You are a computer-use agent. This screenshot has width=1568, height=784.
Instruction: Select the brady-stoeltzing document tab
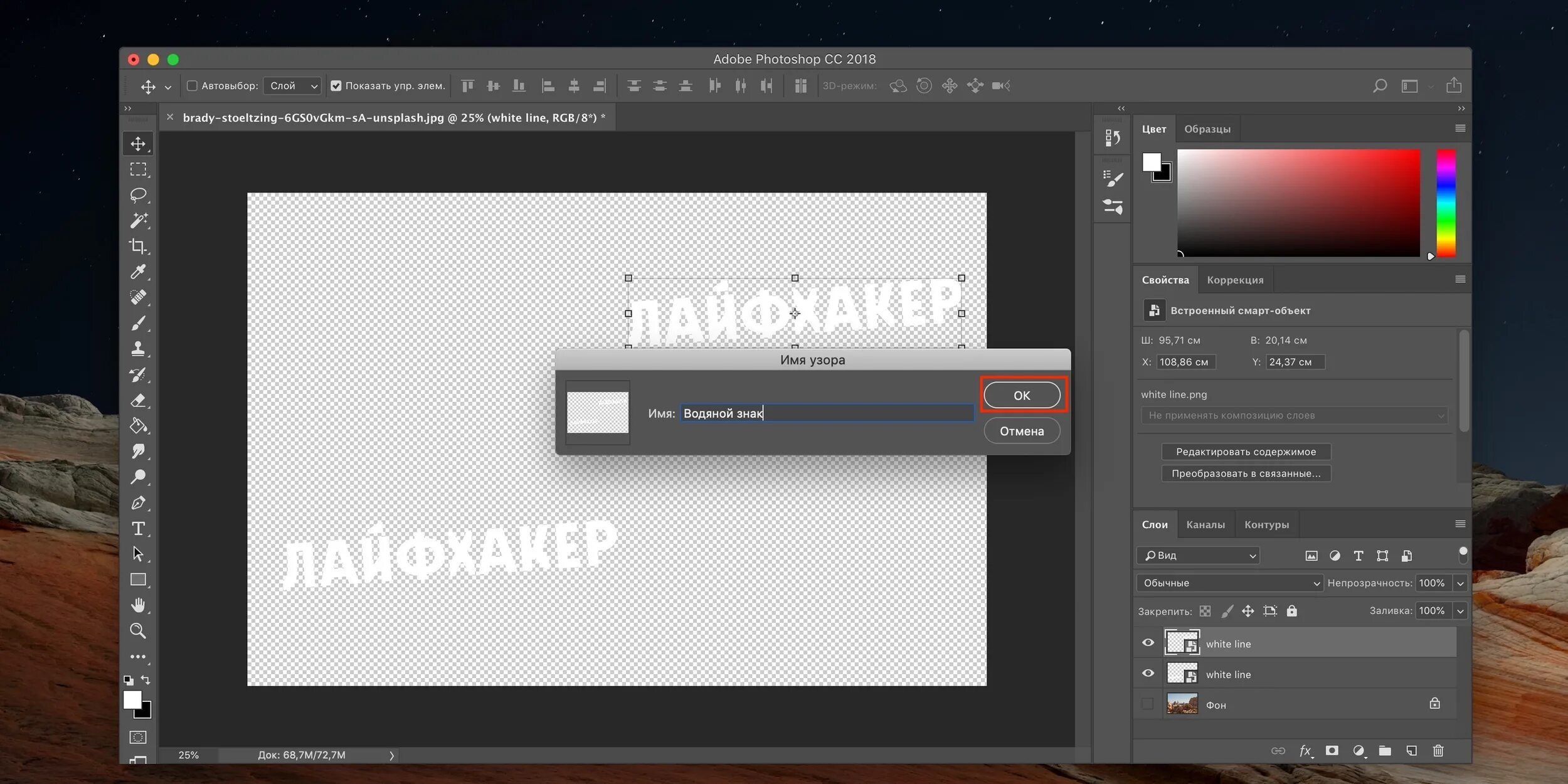[394, 117]
